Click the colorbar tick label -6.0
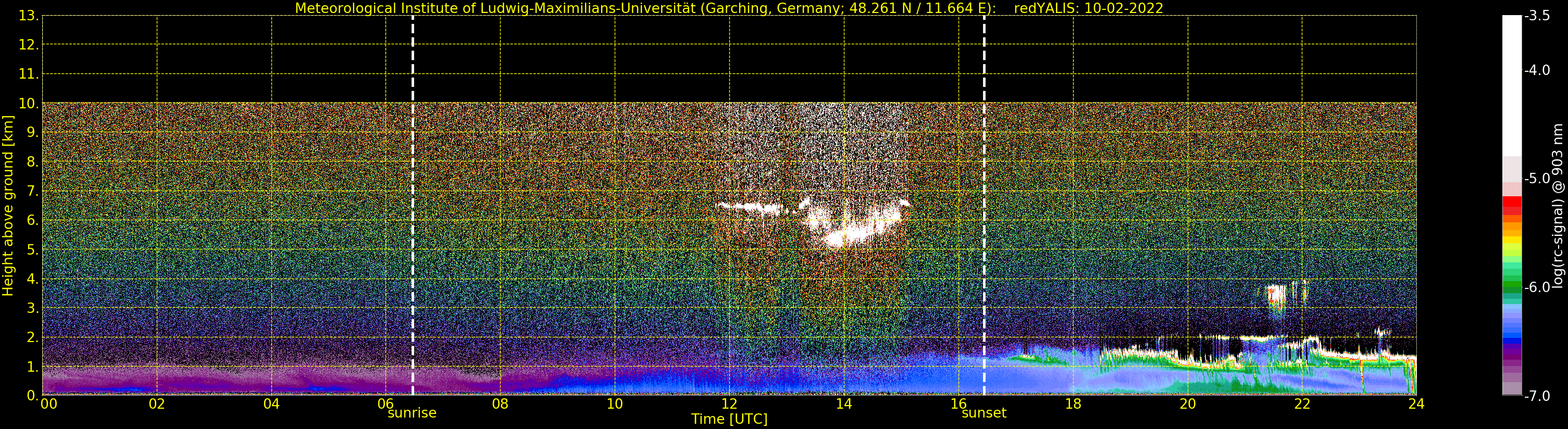 1537,287
